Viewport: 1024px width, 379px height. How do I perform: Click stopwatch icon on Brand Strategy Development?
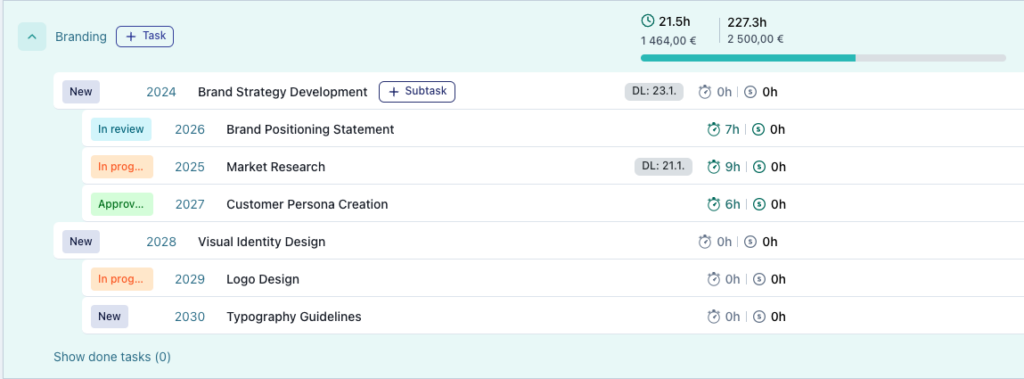click(x=705, y=92)
